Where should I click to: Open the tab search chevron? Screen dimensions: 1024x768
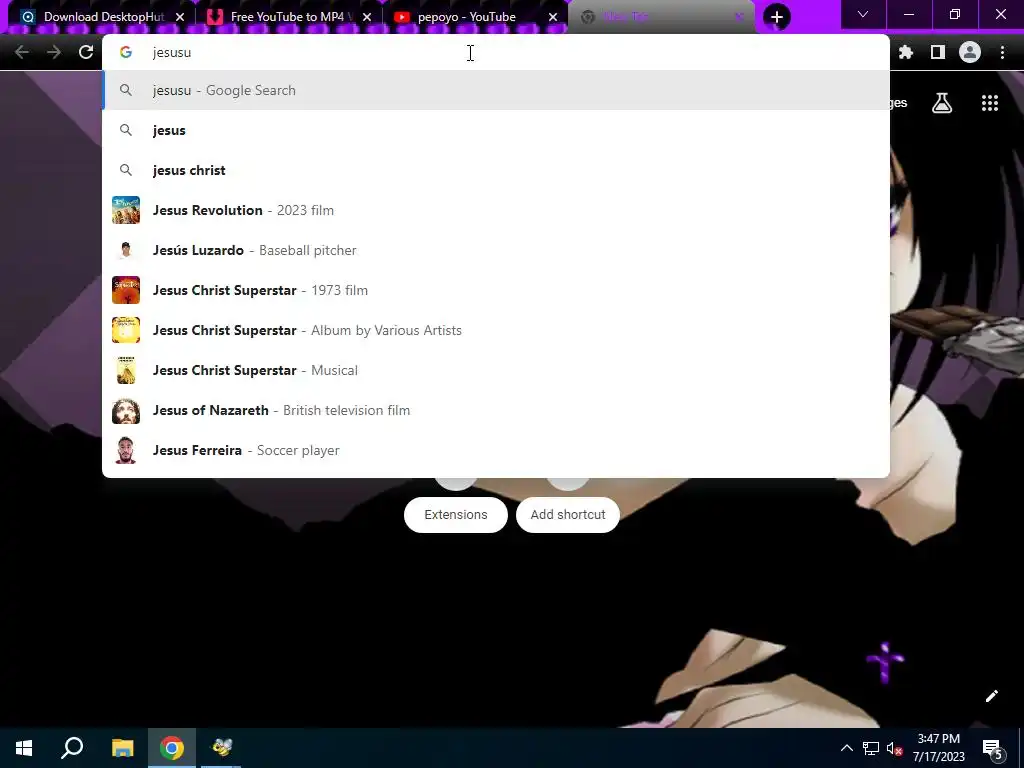[x=863, y=14]
